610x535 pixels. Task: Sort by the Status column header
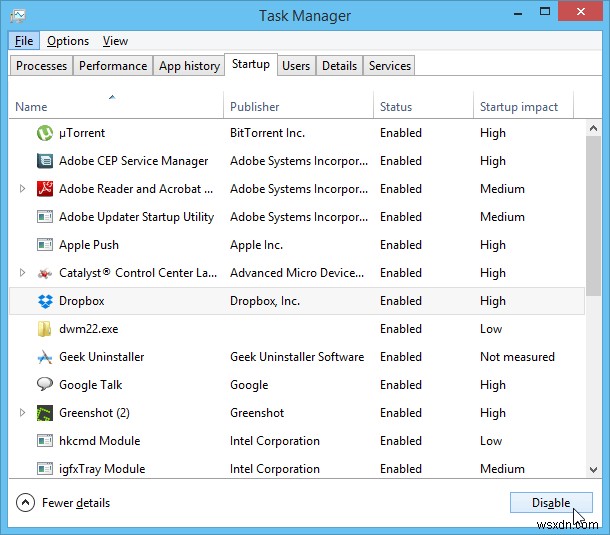[423, 105]
